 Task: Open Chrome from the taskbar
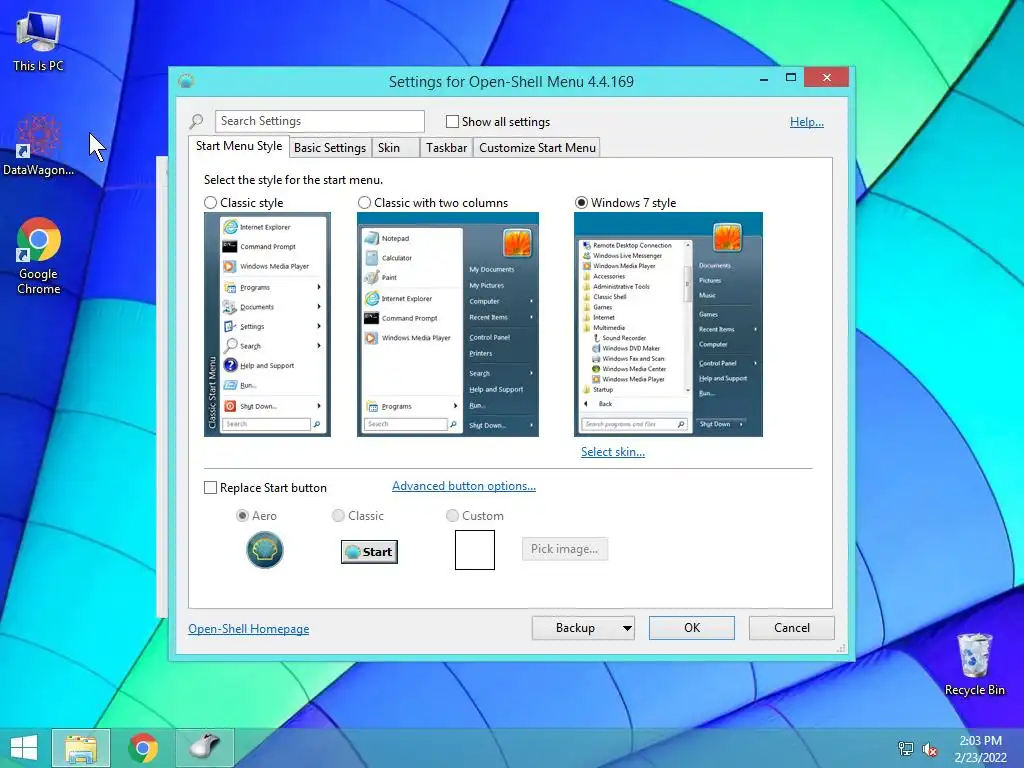coord(143,748)
